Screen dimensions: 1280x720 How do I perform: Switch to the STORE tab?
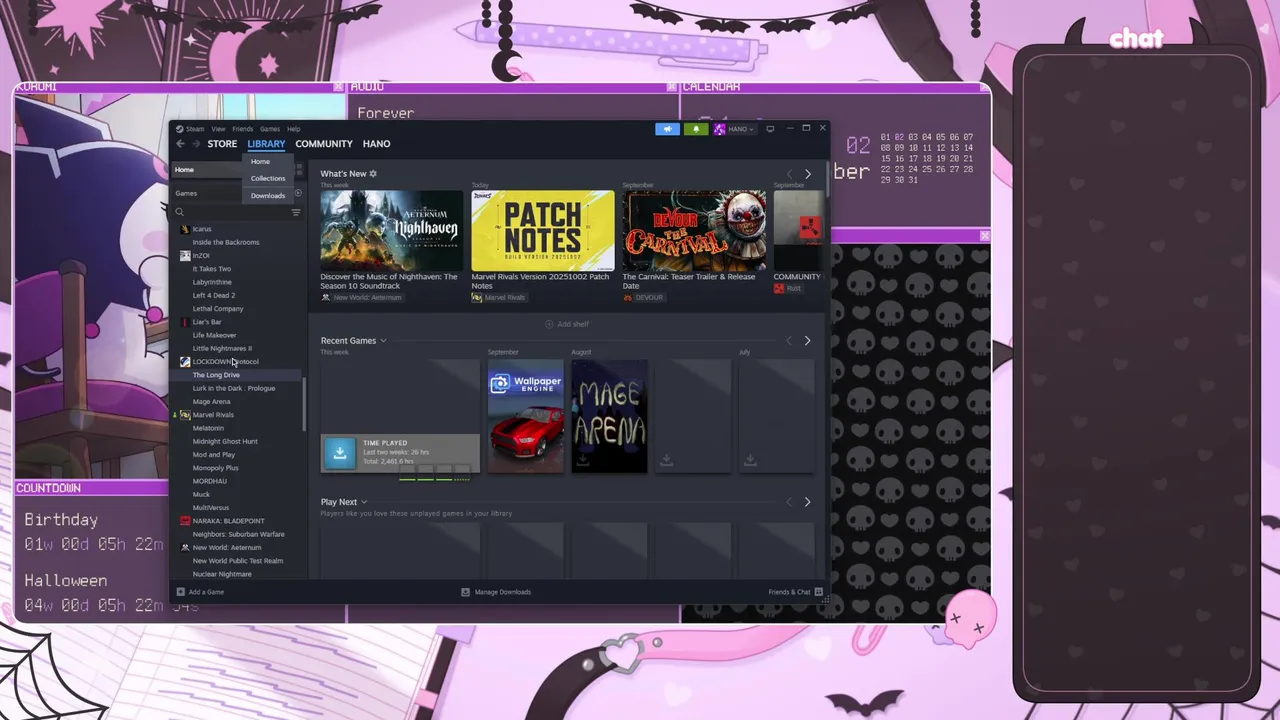pyautogui.click(x=222, y=144)
